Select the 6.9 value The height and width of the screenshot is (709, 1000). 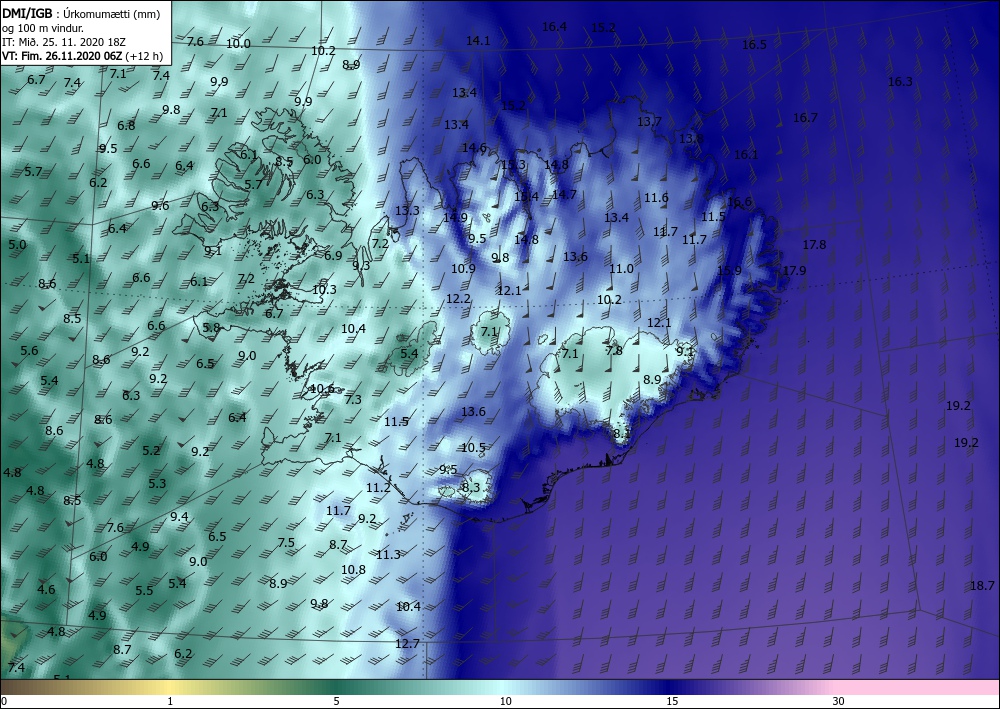pos(333,256)
